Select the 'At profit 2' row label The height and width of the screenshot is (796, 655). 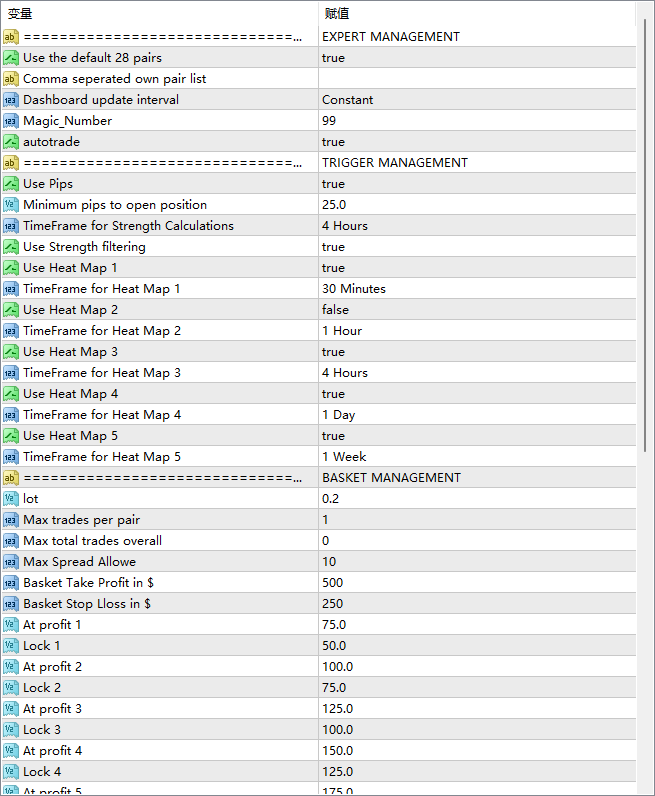[x=52, y=667]
